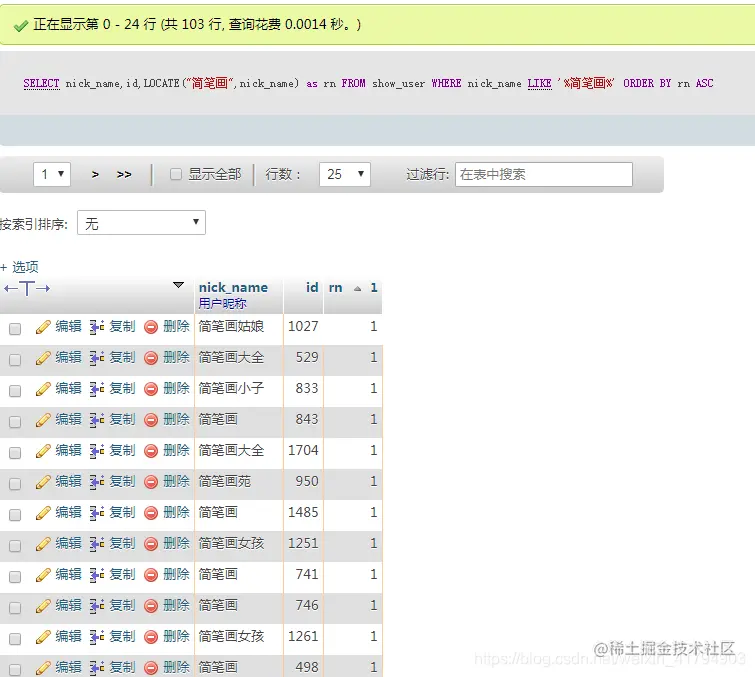The height and width of the screenshot is (677, 755).
Task: Click copy icon for id 529 row
Action: [x=97, y=358]
